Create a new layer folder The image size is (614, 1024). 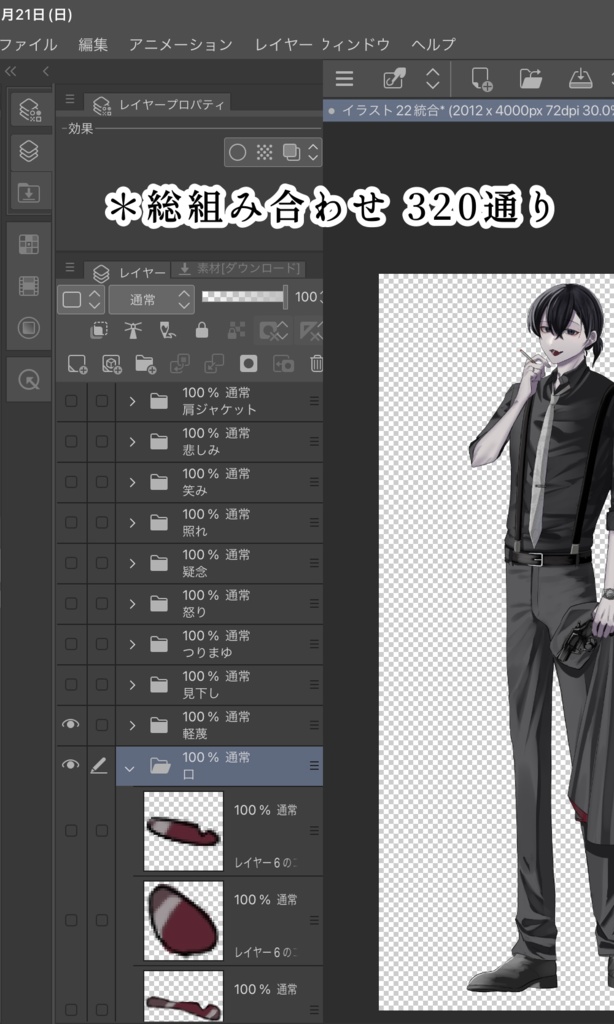click(146, 364)
